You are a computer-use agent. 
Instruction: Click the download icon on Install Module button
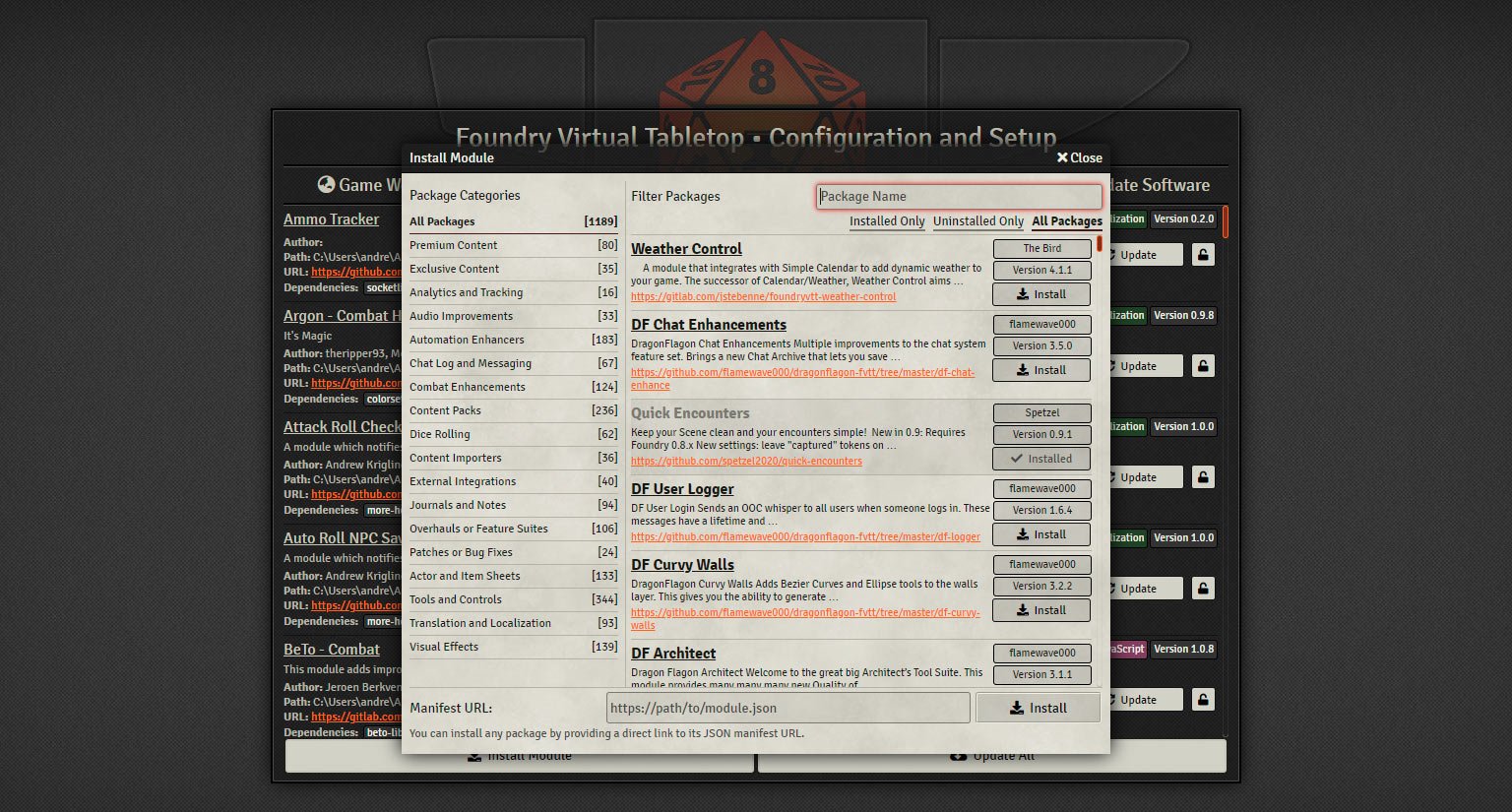click(x=472, y=755)
